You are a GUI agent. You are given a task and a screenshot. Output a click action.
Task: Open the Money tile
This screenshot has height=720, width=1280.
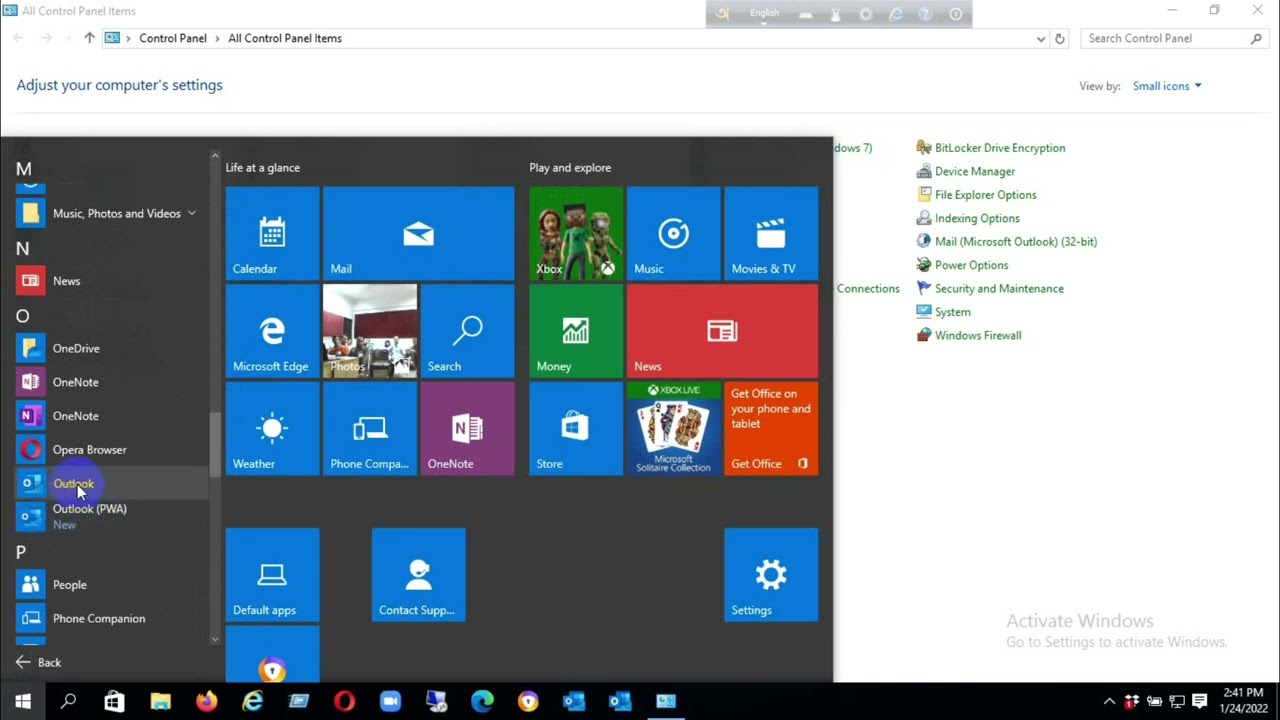click(x=575, y=331)
